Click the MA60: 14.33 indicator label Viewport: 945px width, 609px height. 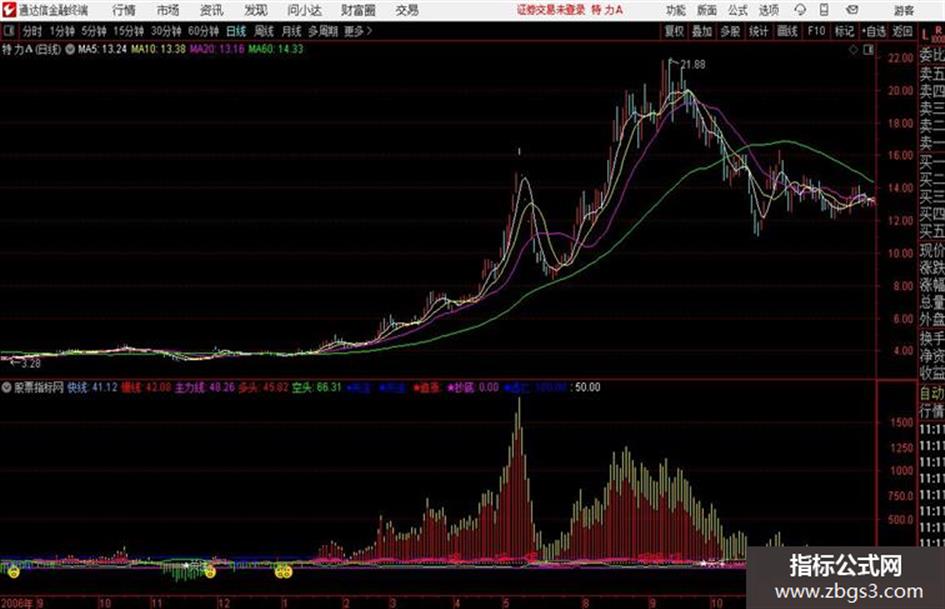[276, 49]
